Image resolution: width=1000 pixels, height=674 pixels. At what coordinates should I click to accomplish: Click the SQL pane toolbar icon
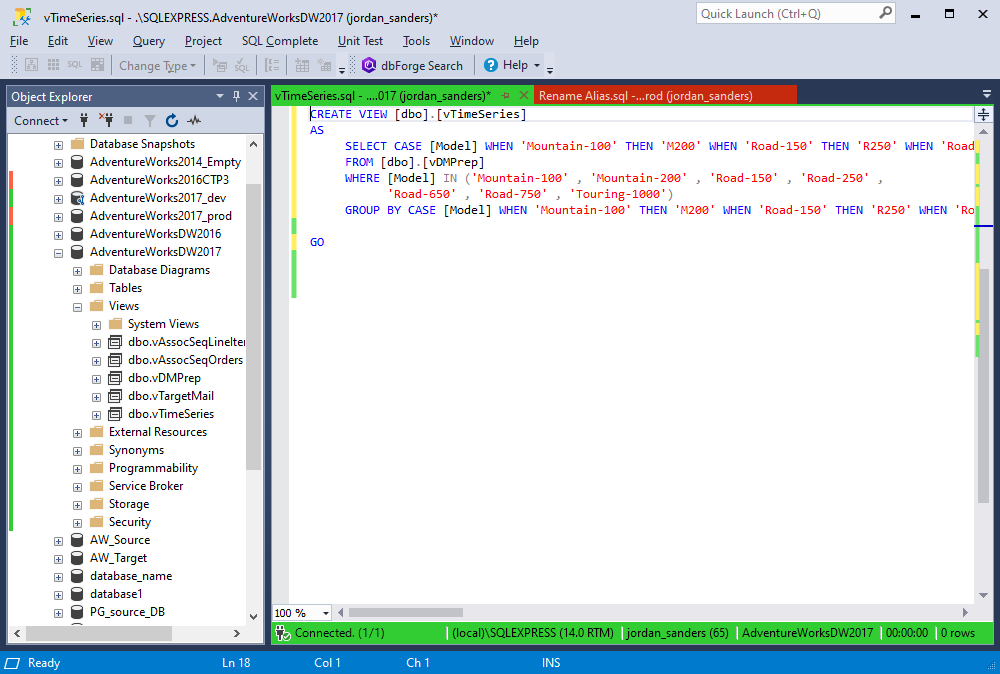pos(75,65)
